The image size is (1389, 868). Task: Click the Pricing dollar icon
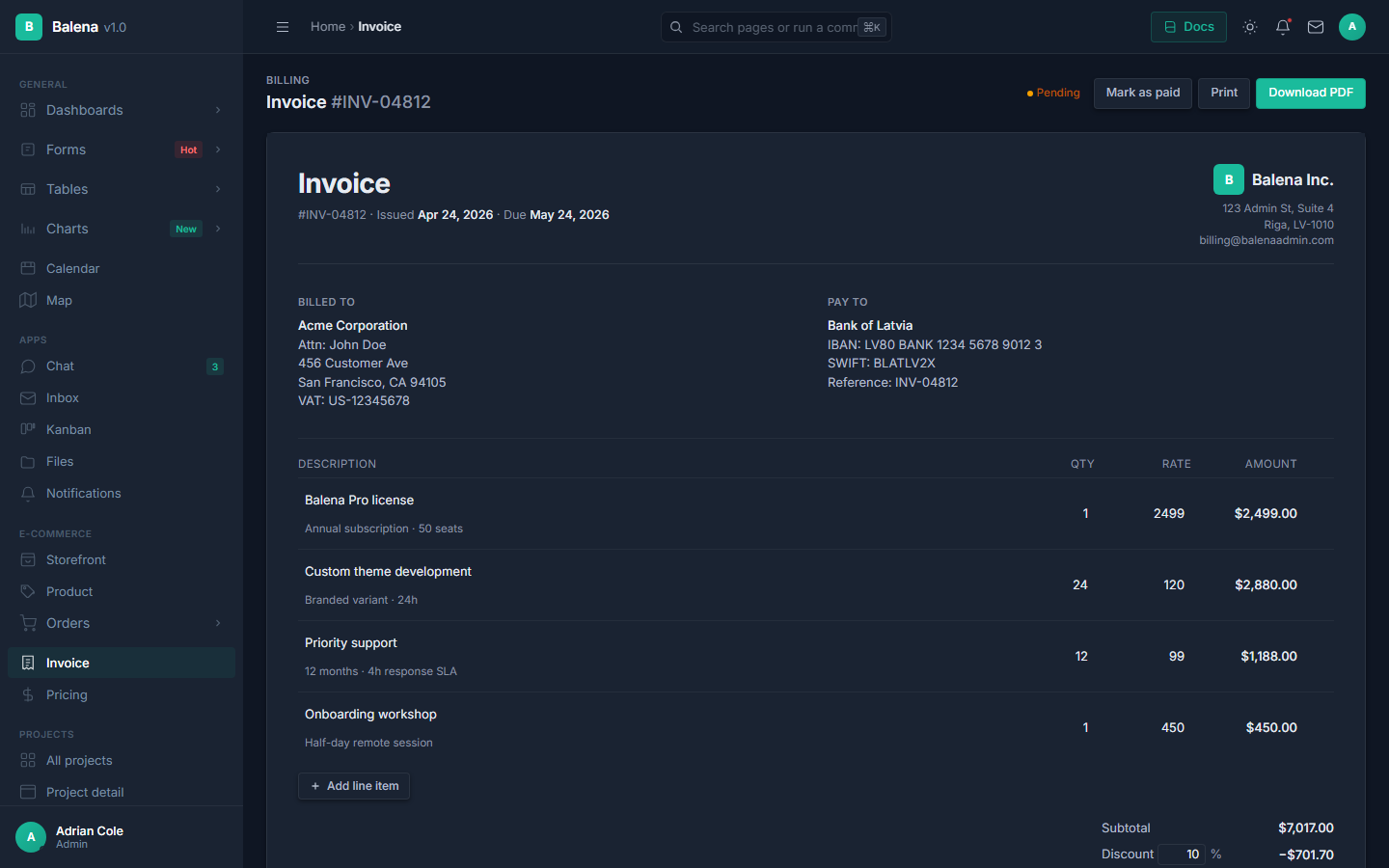[x=28, y=694]
